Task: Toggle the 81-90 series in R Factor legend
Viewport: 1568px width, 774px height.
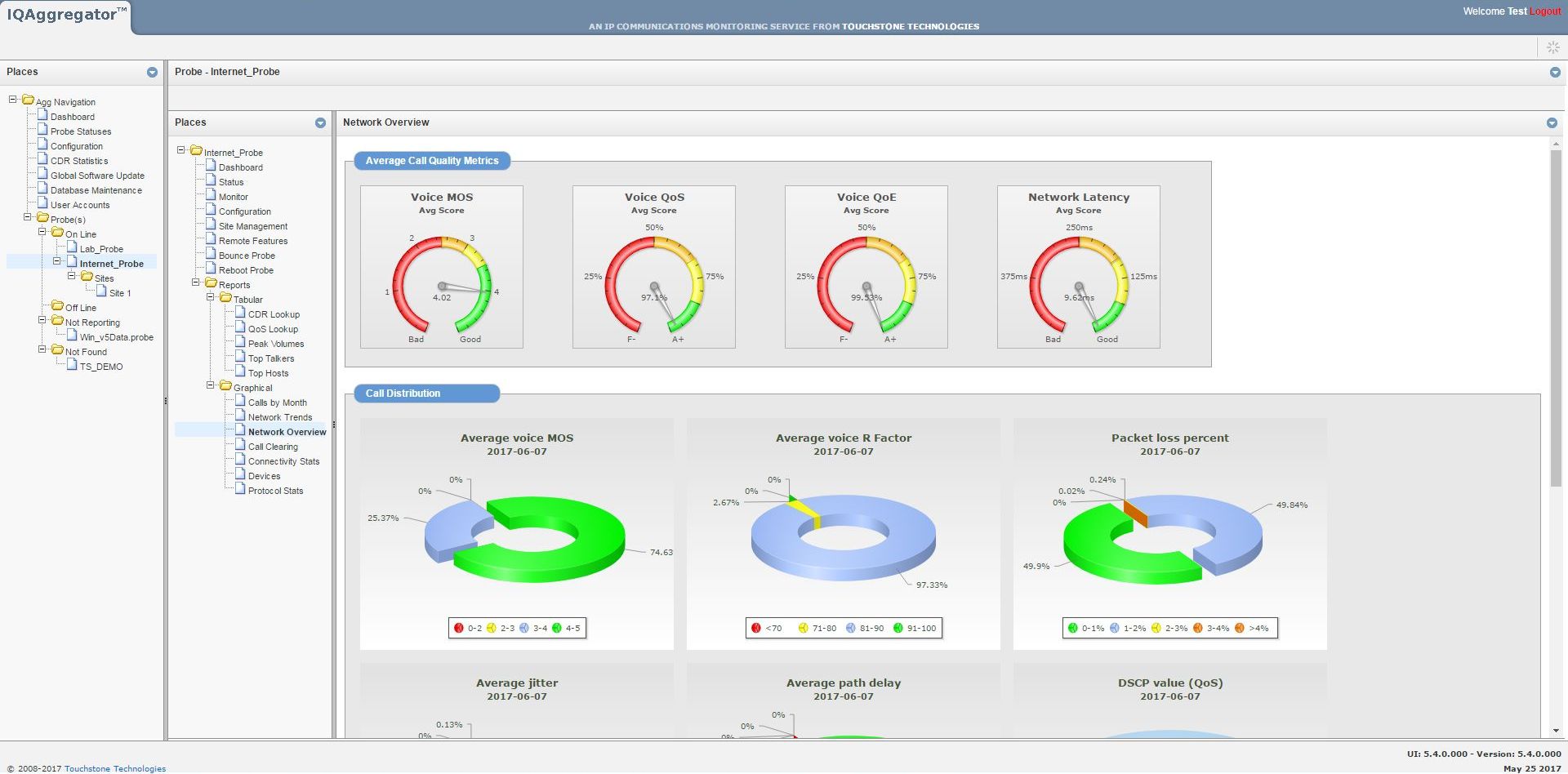Action: [865, 628]
